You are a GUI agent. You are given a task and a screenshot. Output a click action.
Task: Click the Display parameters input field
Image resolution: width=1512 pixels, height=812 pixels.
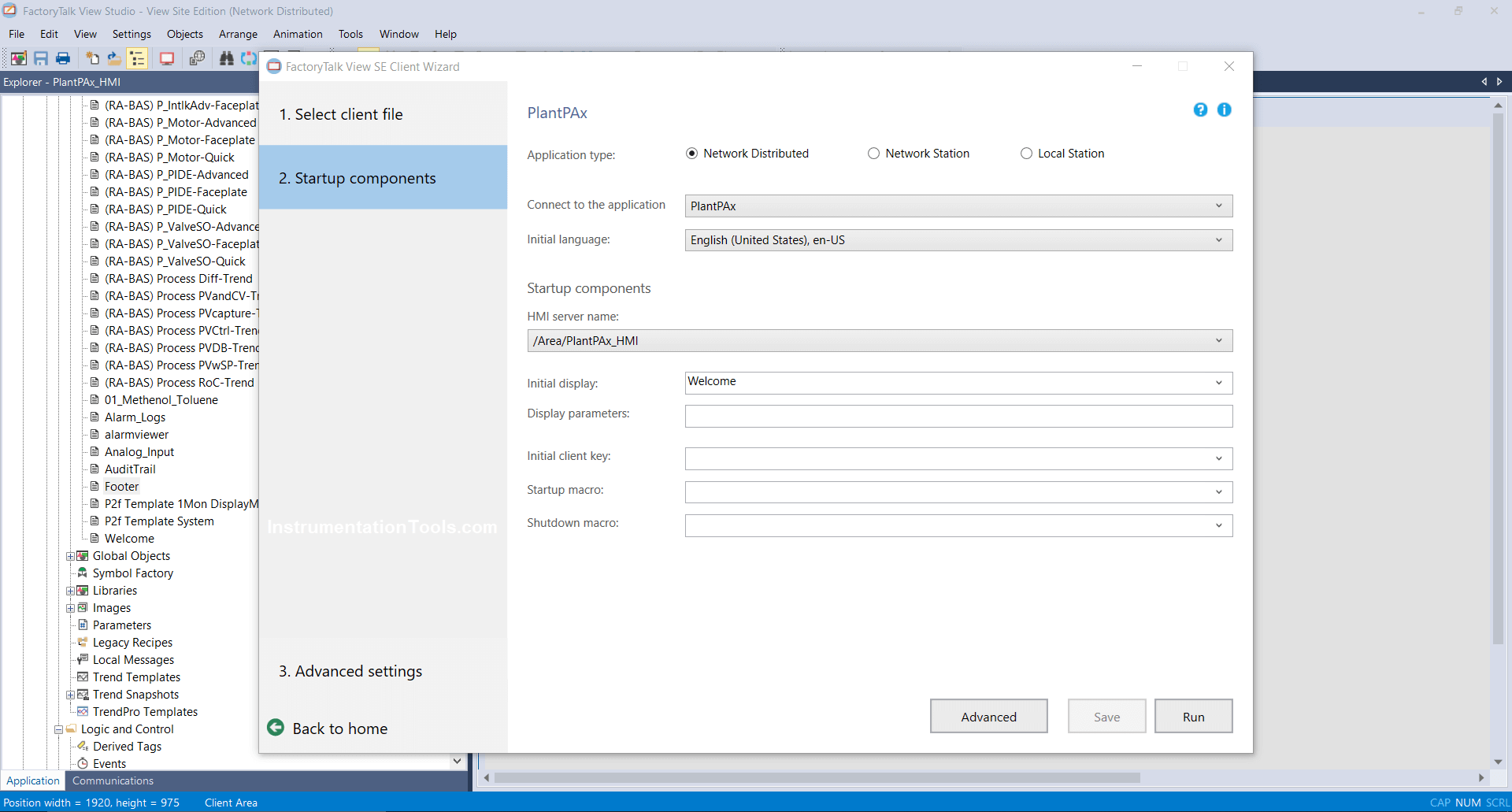pyautogui.click(x=958, y=417)
